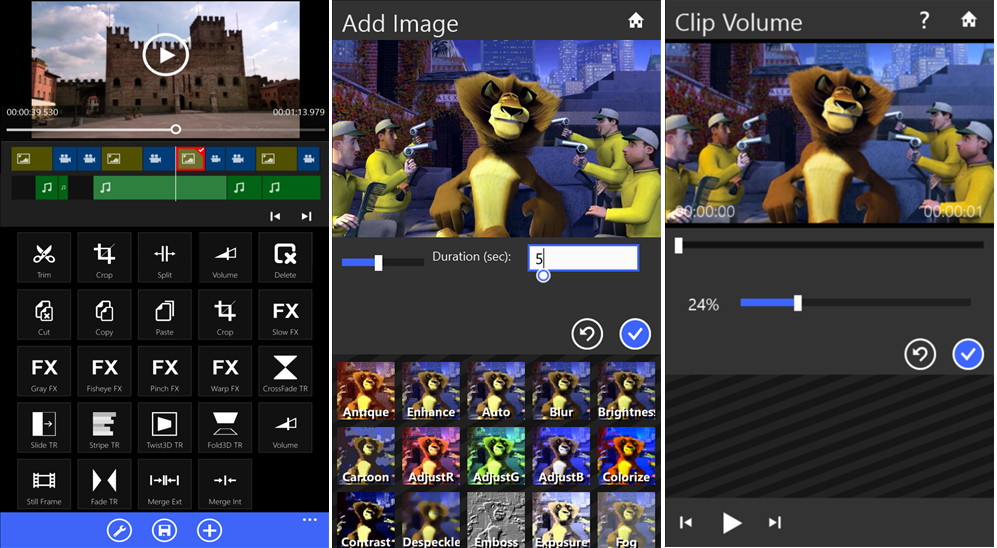Confirm Clip Volume with checkmark button
The image size is (997, 548).
[x=968, y=354]
